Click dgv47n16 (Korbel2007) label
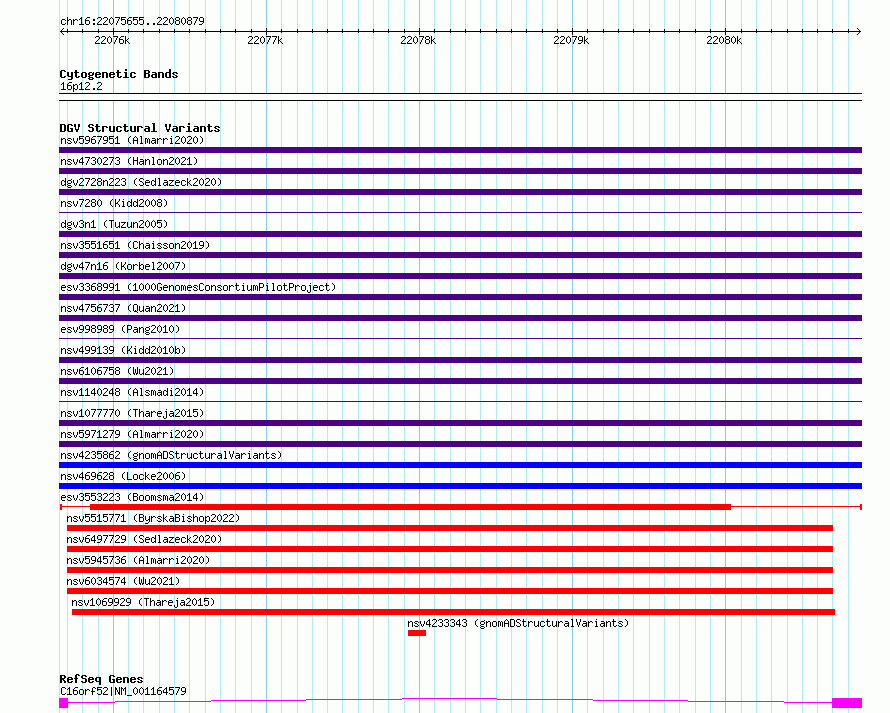The height and width of the screenshot is (713, 890). coord(123,266)
